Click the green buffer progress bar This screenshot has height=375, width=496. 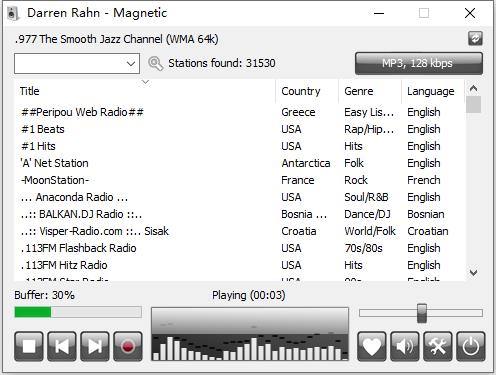pyautogui.click(x=78, y=312)
